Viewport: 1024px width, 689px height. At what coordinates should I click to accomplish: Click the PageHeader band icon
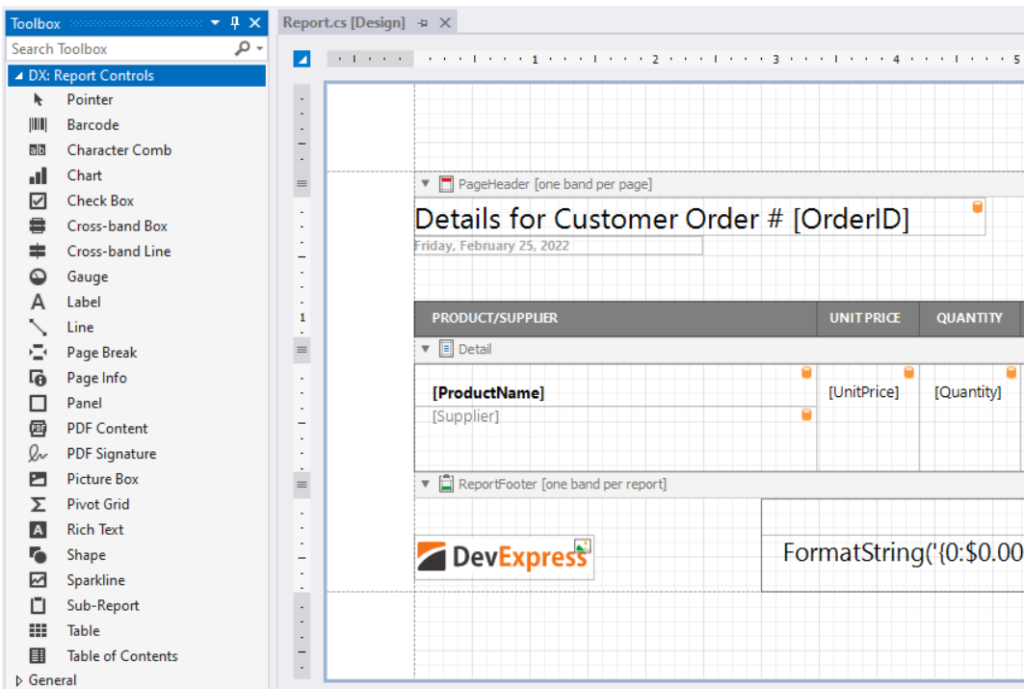click(446, 184)
